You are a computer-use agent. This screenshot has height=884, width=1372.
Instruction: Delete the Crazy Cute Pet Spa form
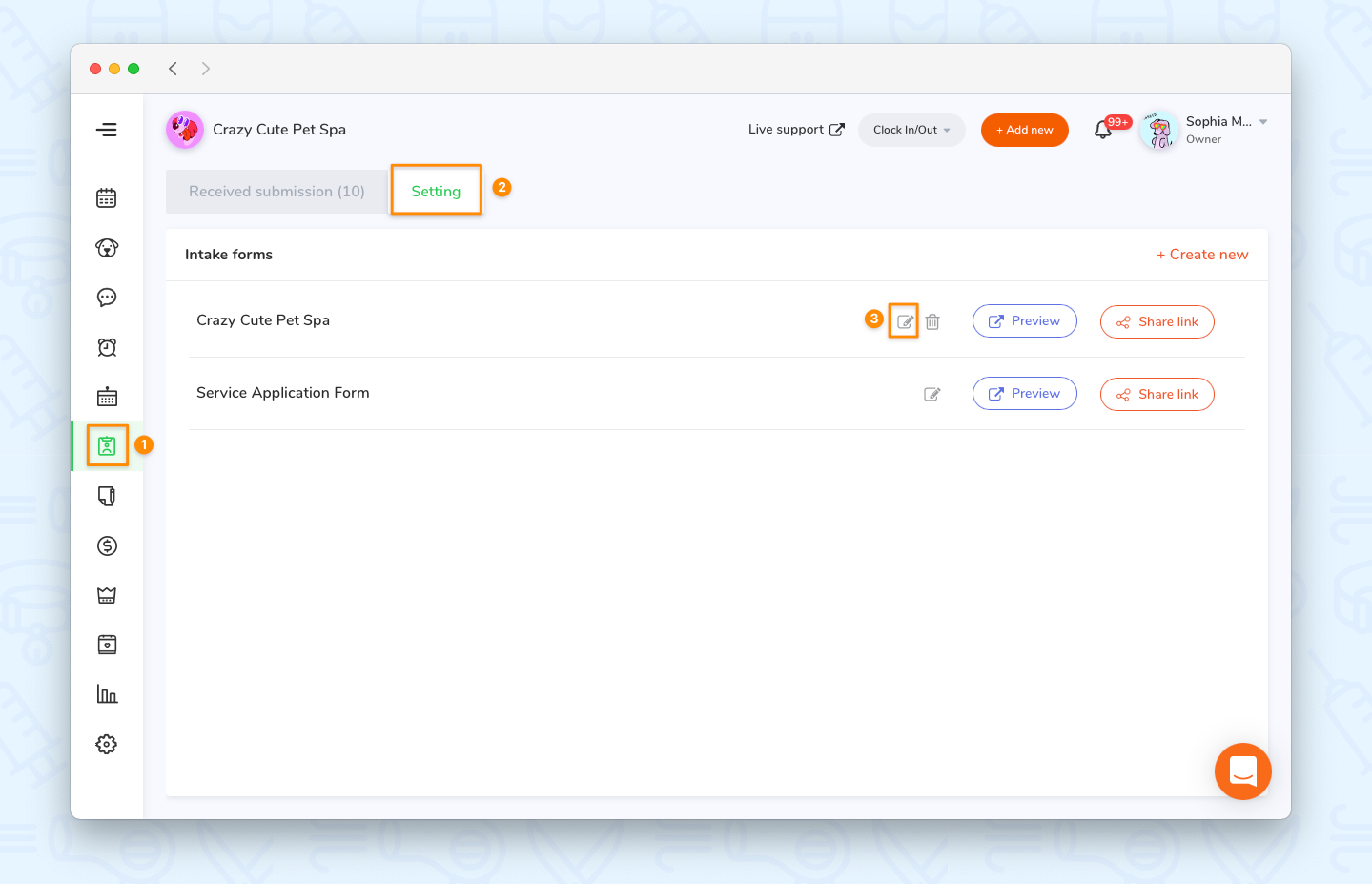click(932, 321)
